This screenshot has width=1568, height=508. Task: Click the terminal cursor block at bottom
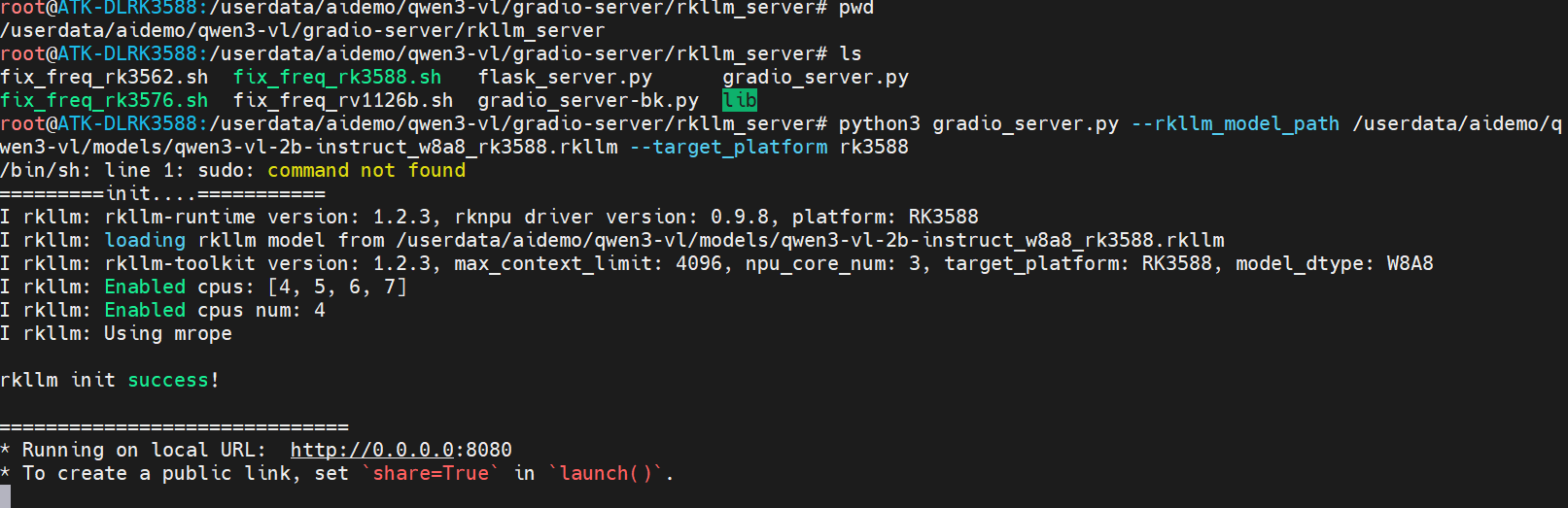point(5,496)
